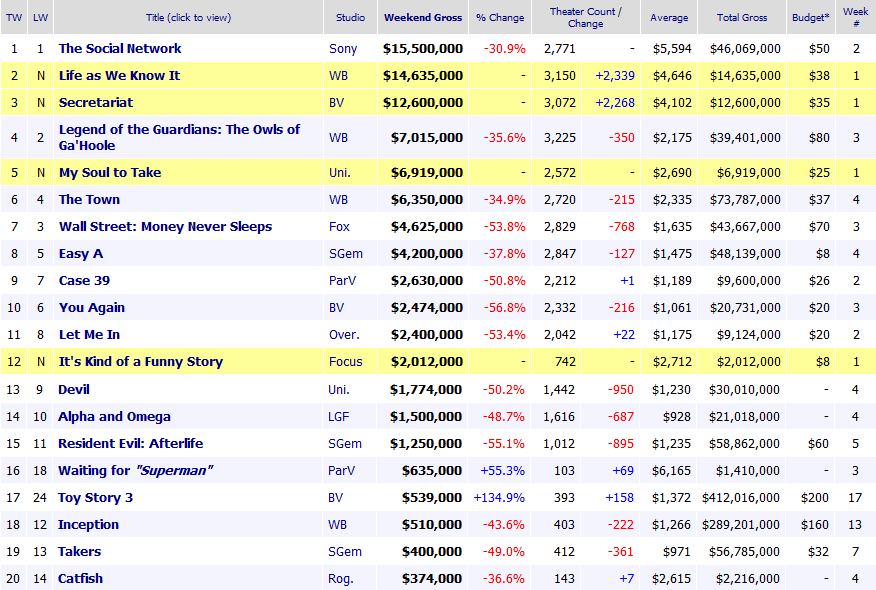The image size is (876, 590).
Task: Click the Average column header
Action: tap(669, 17)
